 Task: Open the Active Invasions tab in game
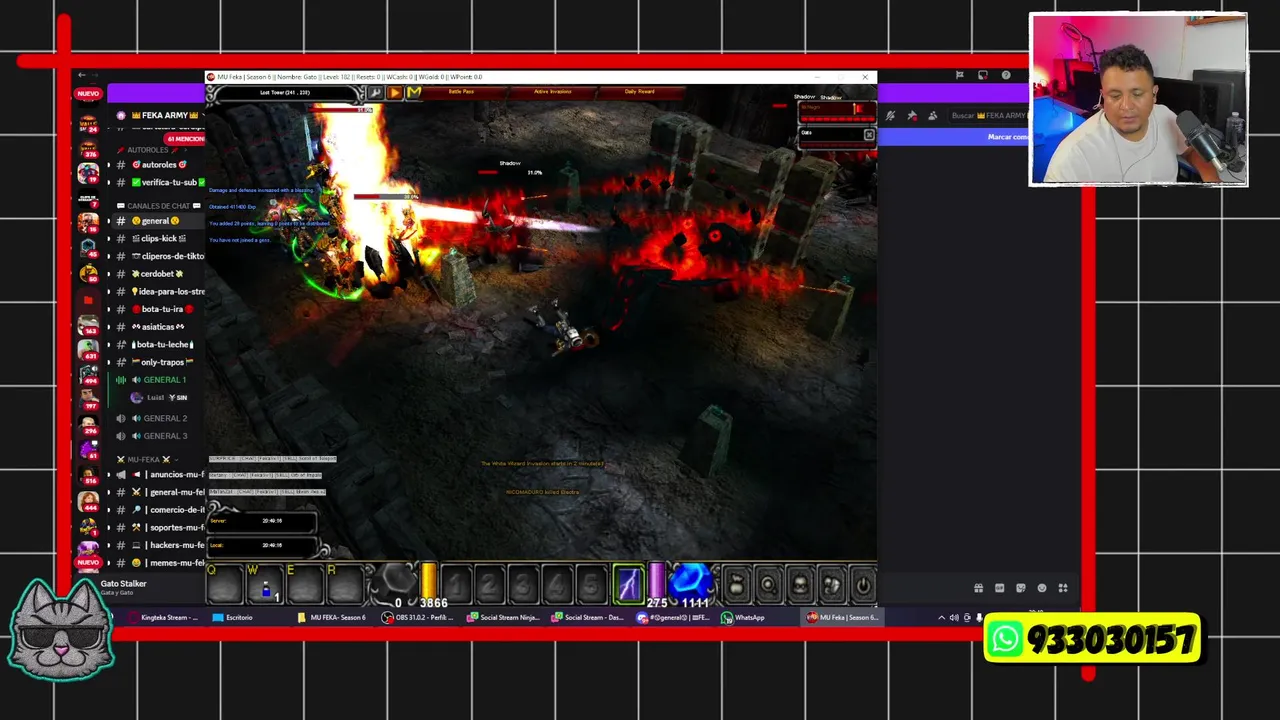point(552,92)
